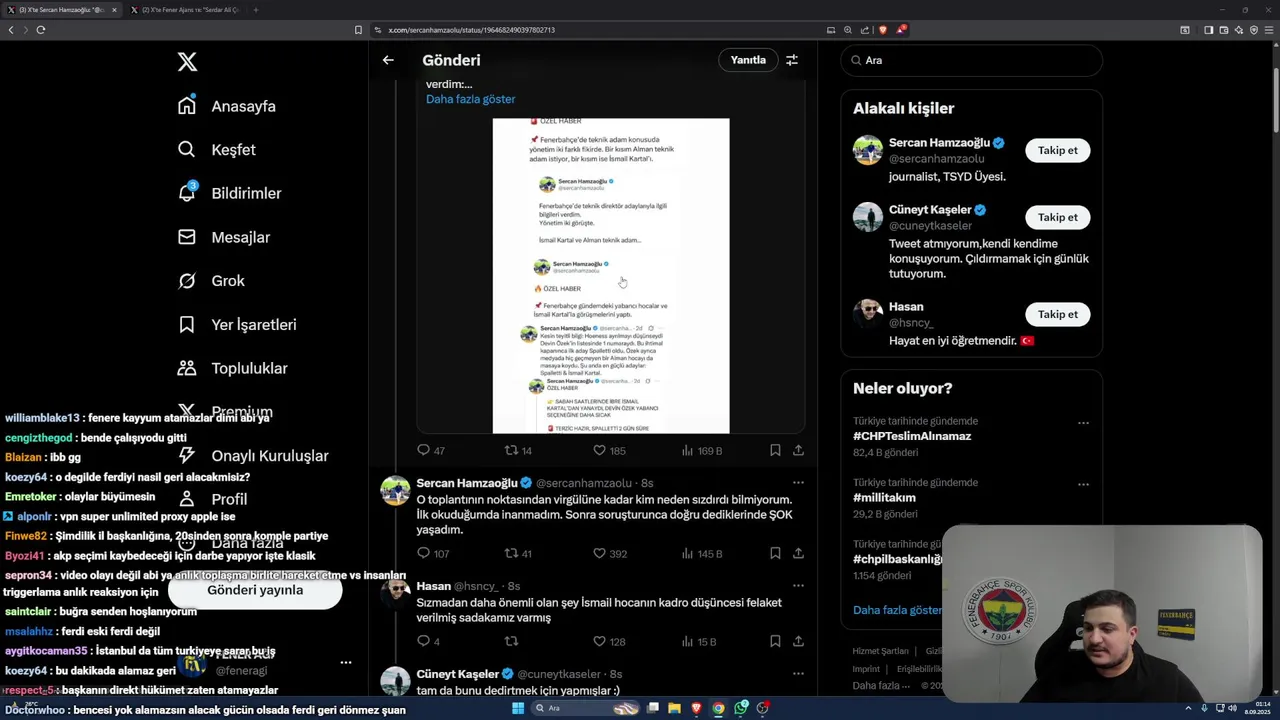Open more menu on Hasan's reply
The height and width of the screenshot is (720, 1280).
(x=798, y=586)
